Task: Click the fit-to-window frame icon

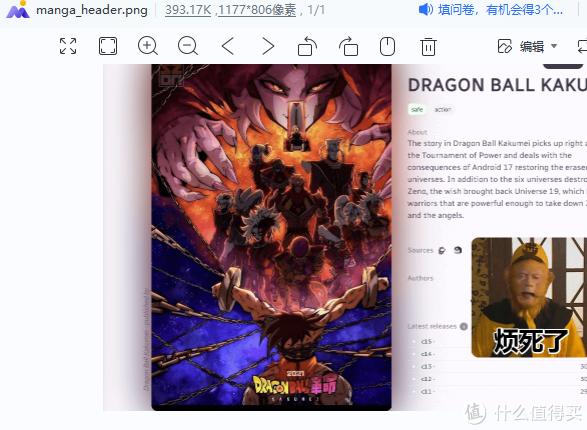Action: click(108, 46)
